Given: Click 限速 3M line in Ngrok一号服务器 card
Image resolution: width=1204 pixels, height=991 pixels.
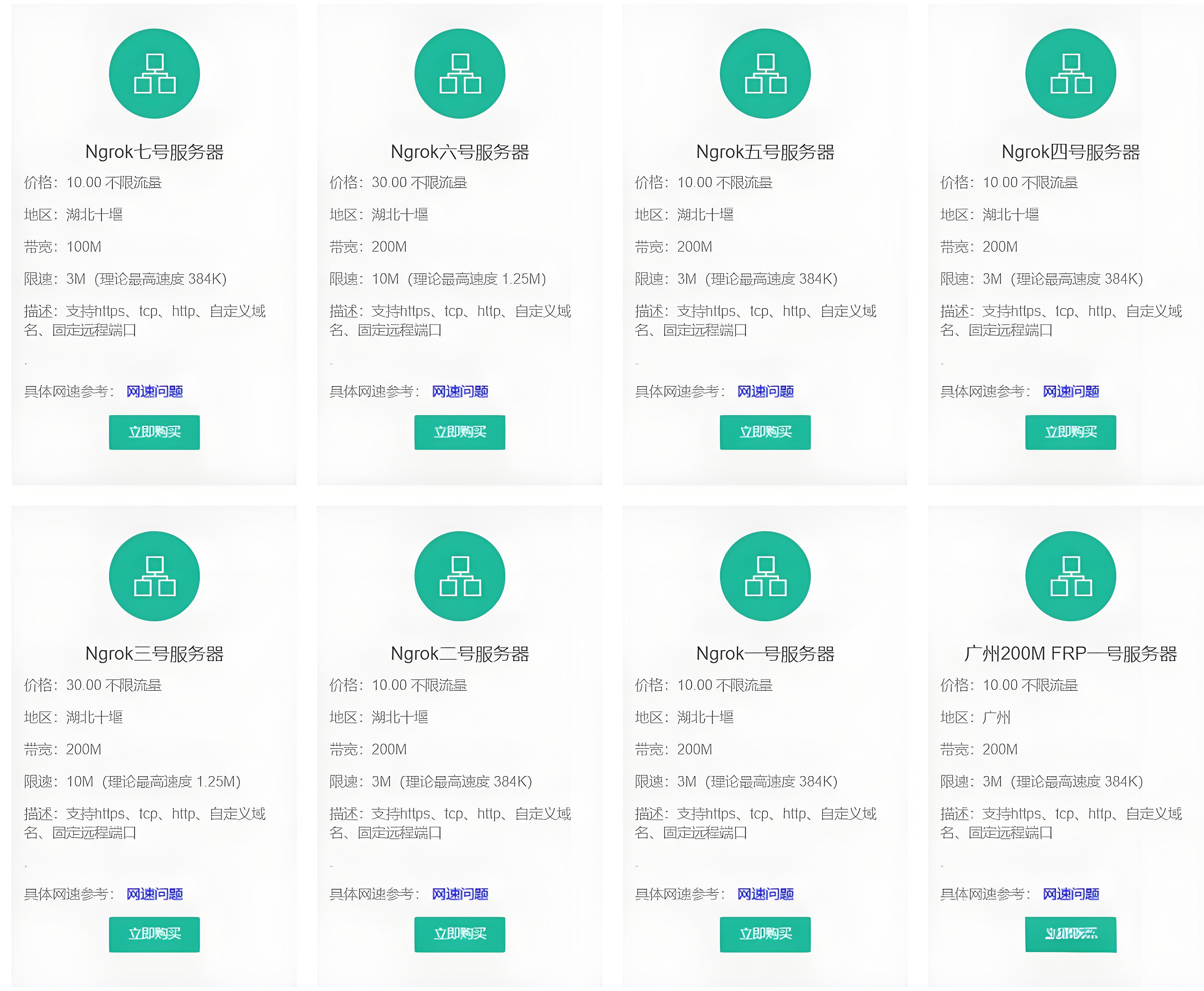Looking at the screenshot, I should coord(736,781).
